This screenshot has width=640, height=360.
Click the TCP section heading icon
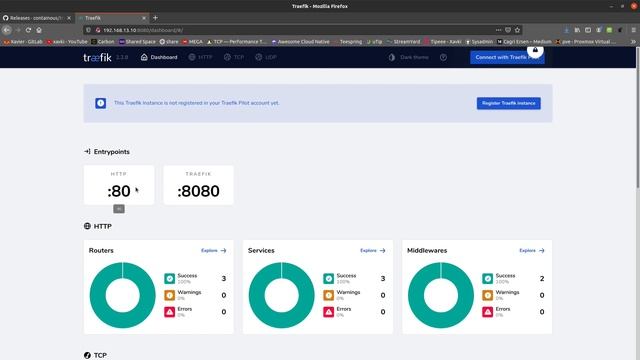[x=87, y=355]
